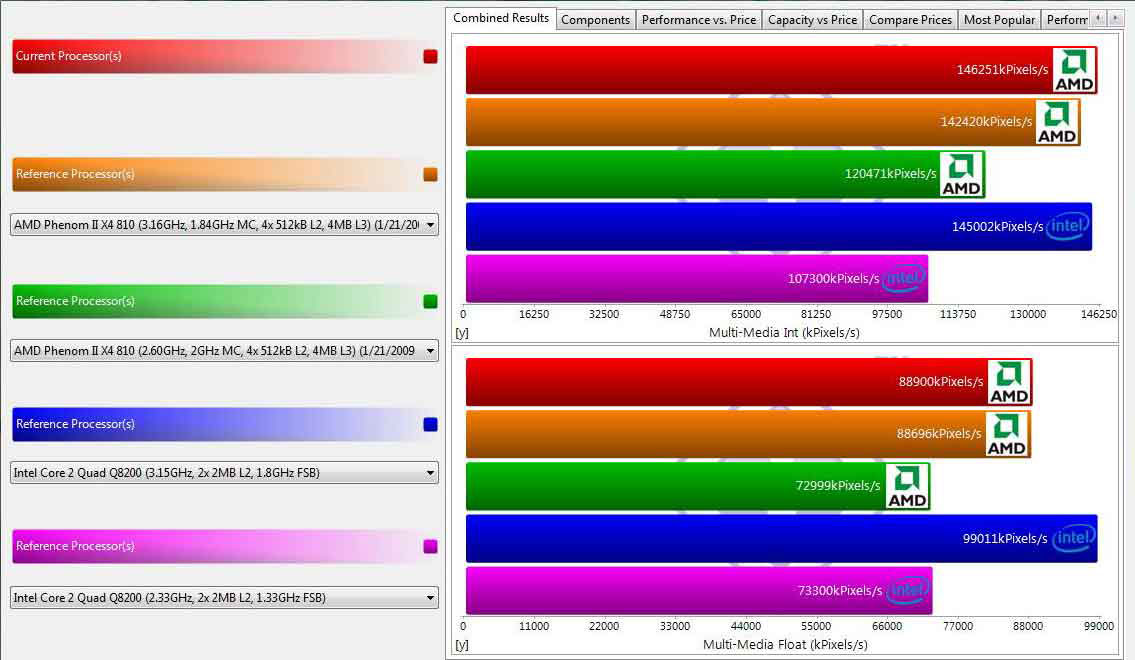Click the green Reference Processor color swatch
This screenshot has height=660, width=1135.
pos(431,301)
